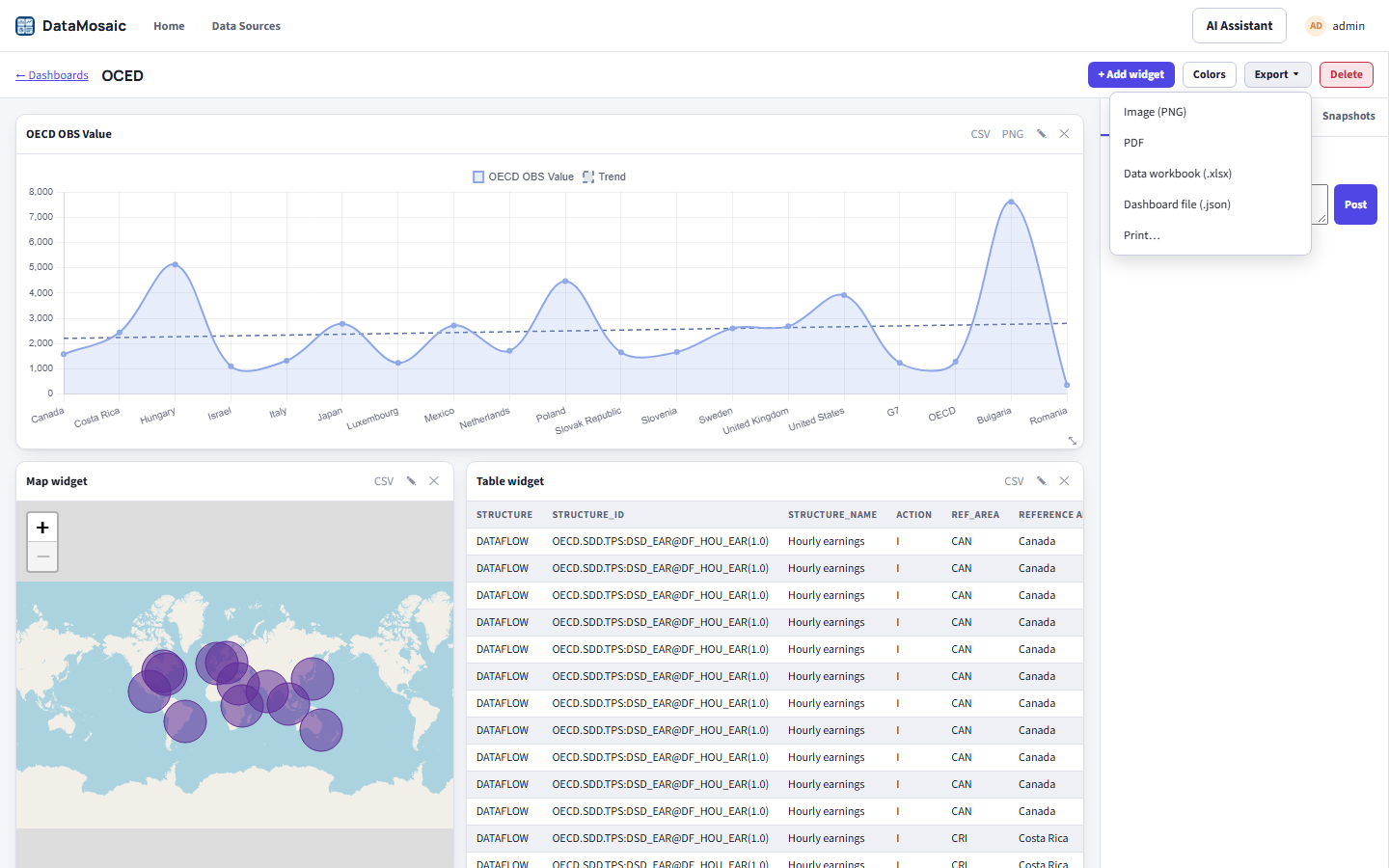Zoom in on the map
Viewport: 1389px width, 868px height.
point(42,528)
